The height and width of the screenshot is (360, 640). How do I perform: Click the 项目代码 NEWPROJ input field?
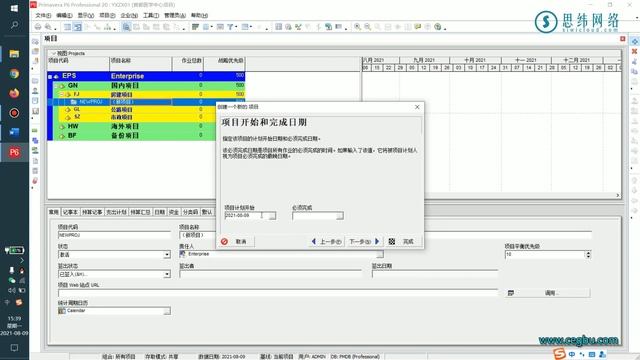(x=114, y=235)
